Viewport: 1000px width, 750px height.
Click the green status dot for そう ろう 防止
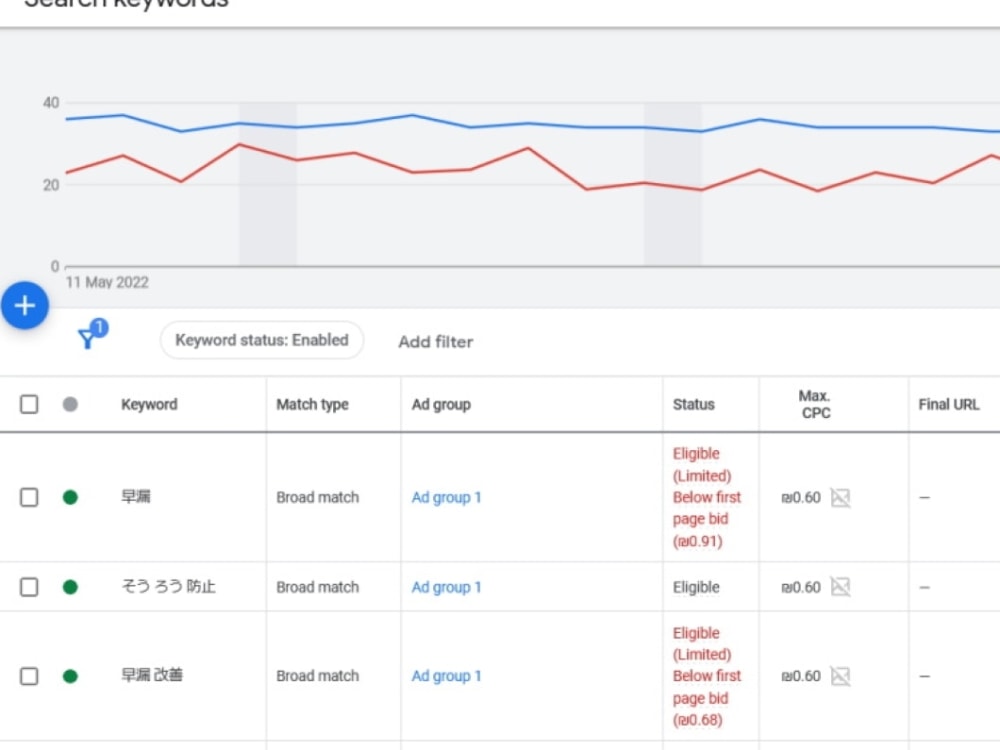click(70, 587)
